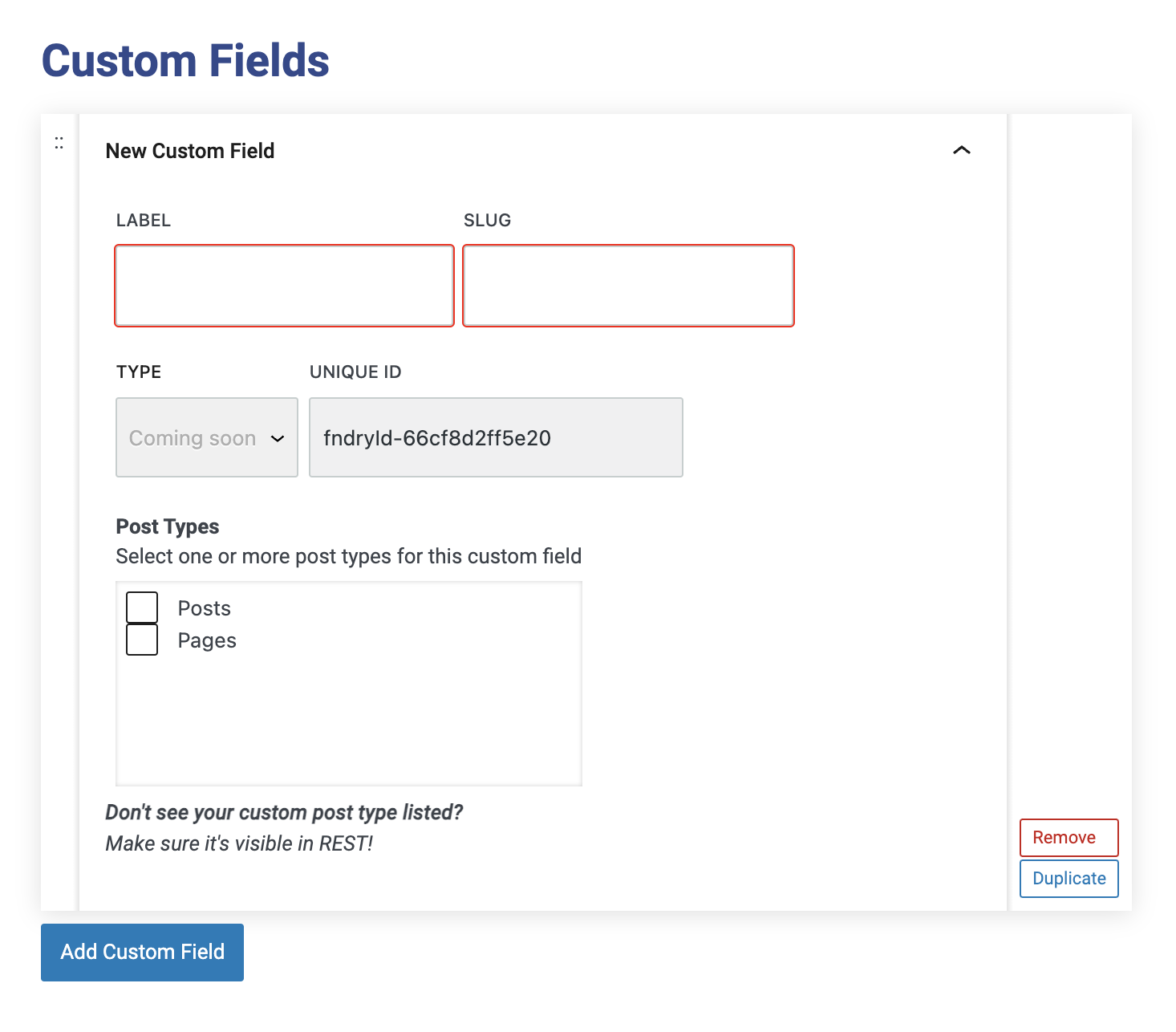Screen dimensions: 1176x1032
Task: Focus the Label text input
Action: point(285,286)
